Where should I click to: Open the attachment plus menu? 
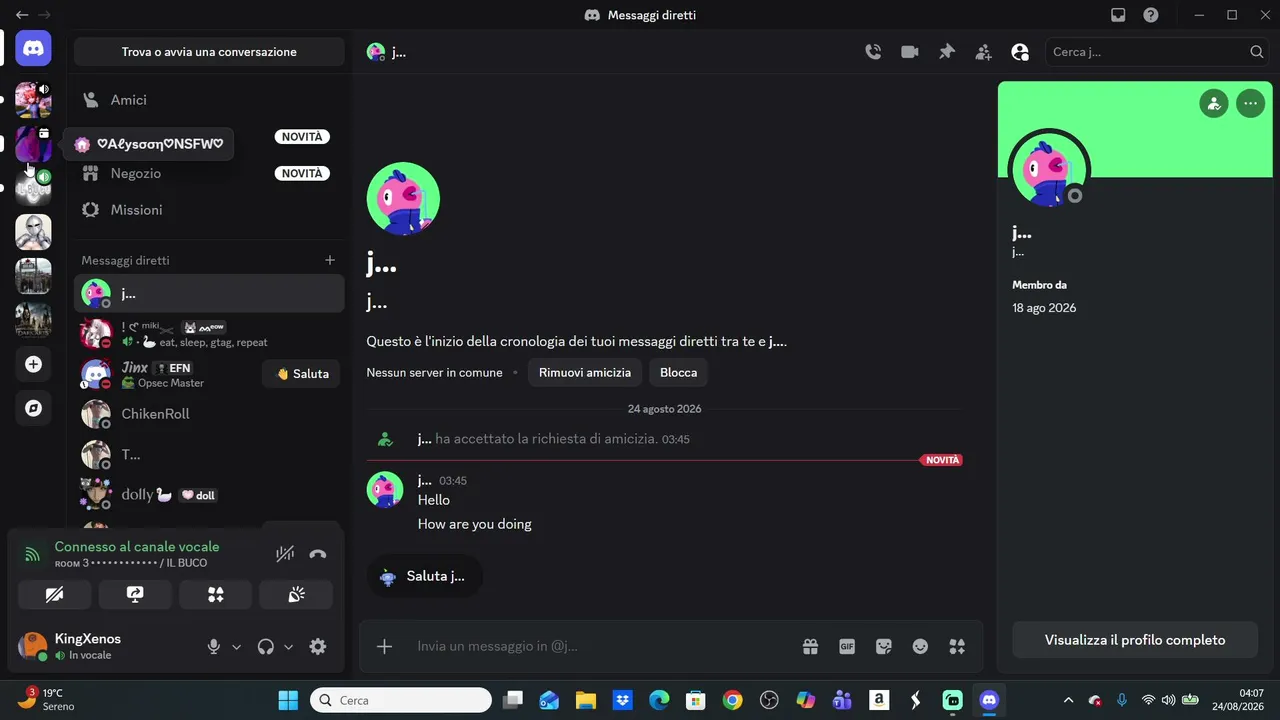coord(384,646)
